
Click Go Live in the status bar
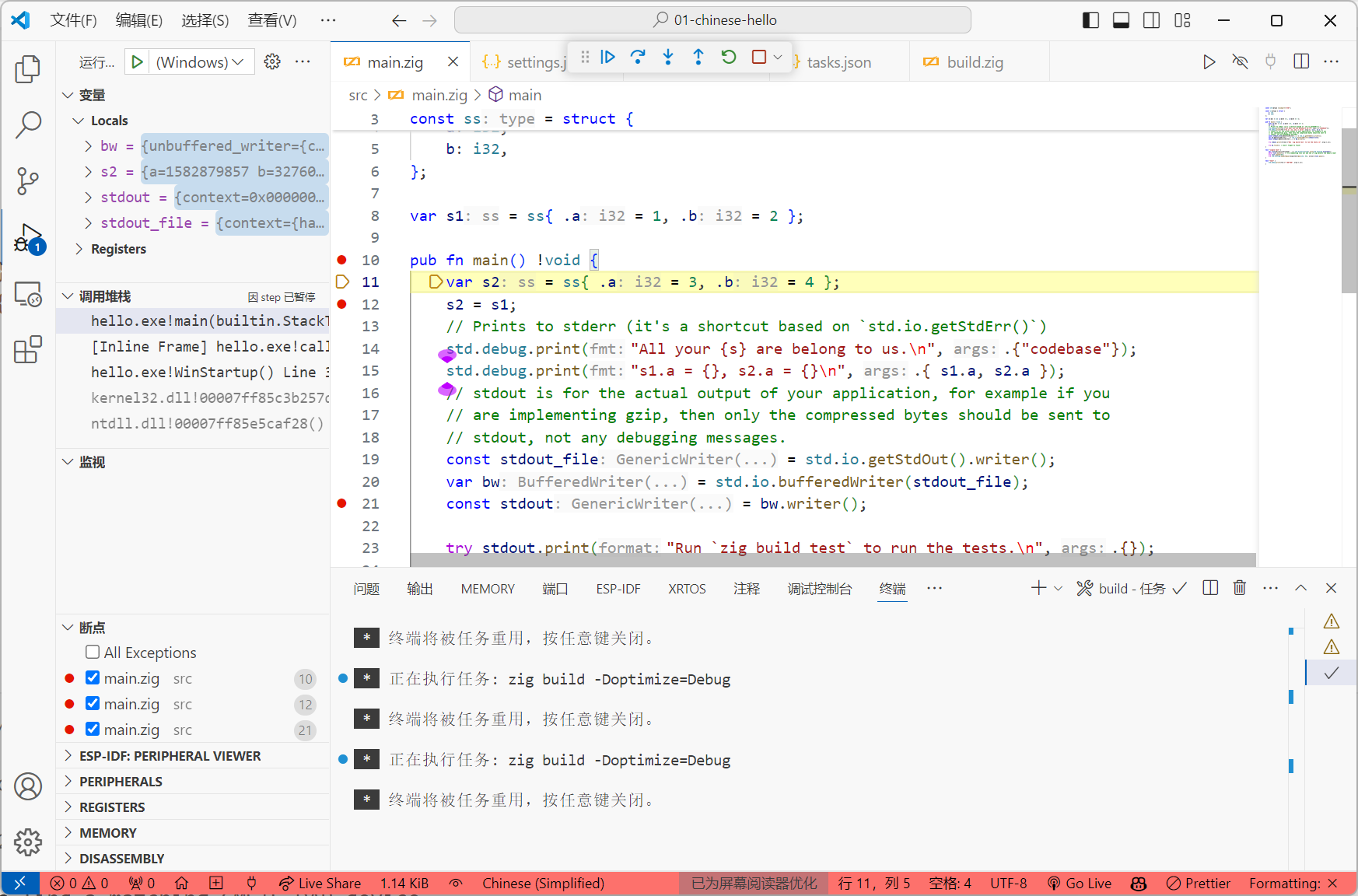coord(1079,883)
